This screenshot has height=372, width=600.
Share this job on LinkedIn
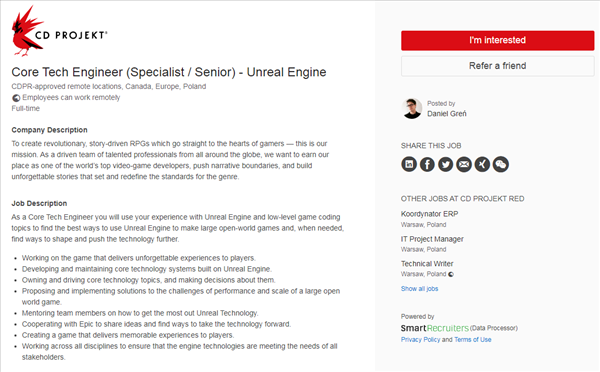pos(409,165)
